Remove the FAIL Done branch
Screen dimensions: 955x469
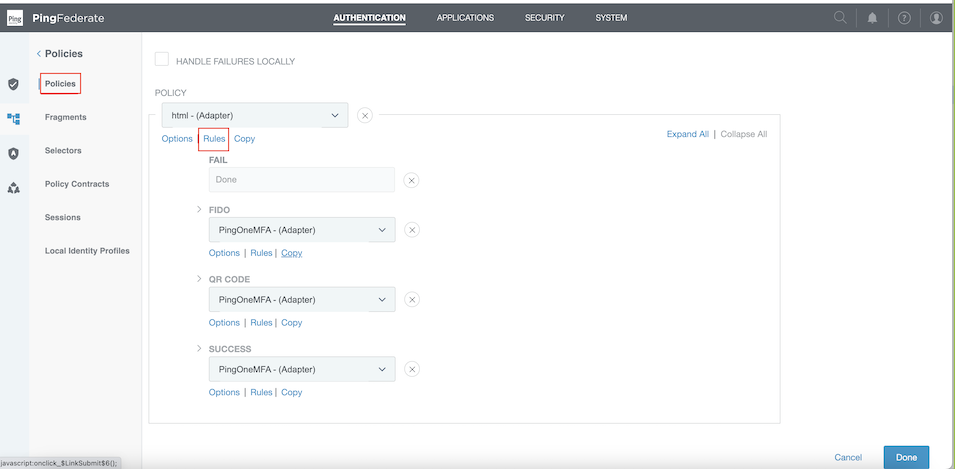coord(412,180)
